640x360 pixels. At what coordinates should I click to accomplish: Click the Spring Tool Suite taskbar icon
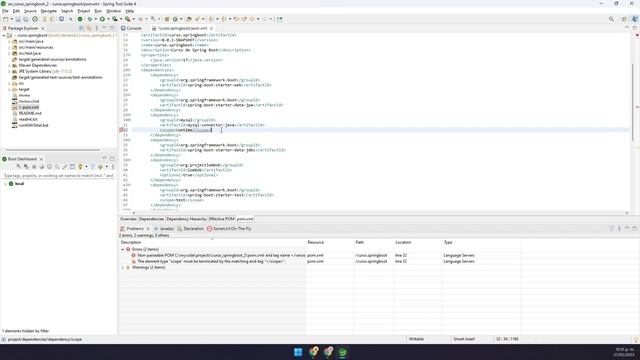pos(342,352)
